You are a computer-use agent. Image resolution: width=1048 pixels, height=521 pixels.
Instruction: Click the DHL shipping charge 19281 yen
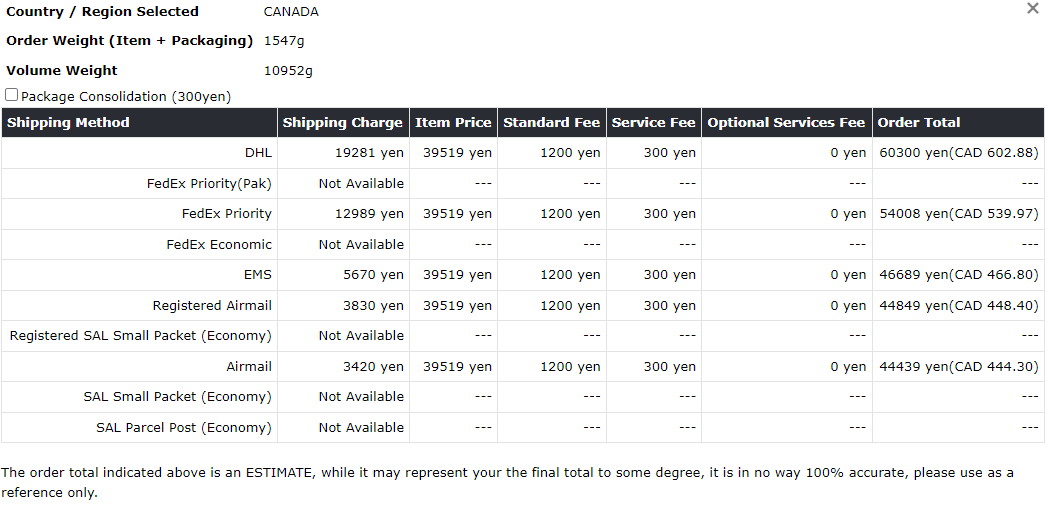pyautogui.click(x=369, y=153)
